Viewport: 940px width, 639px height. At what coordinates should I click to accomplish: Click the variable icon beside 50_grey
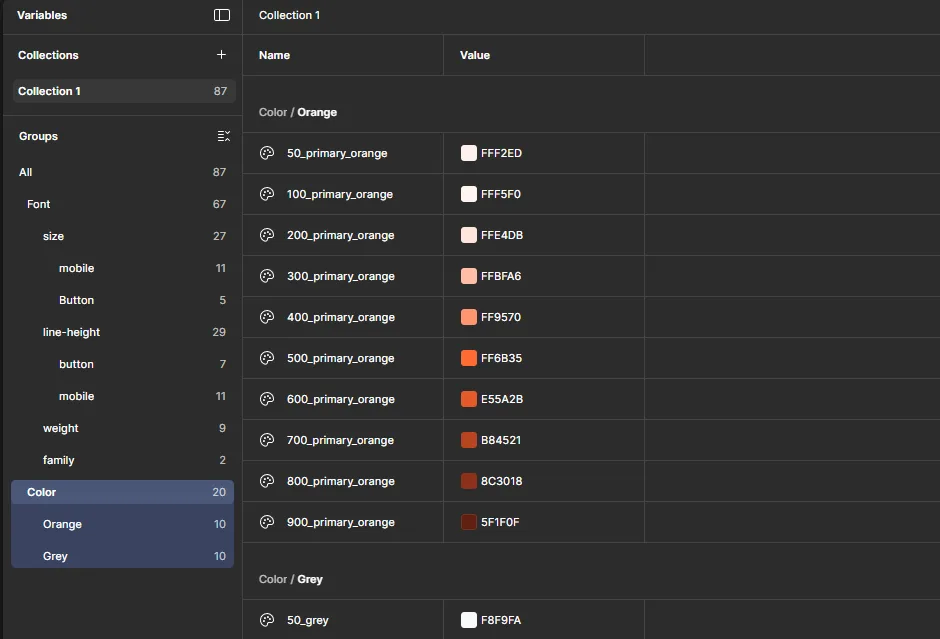coord(266,620)
